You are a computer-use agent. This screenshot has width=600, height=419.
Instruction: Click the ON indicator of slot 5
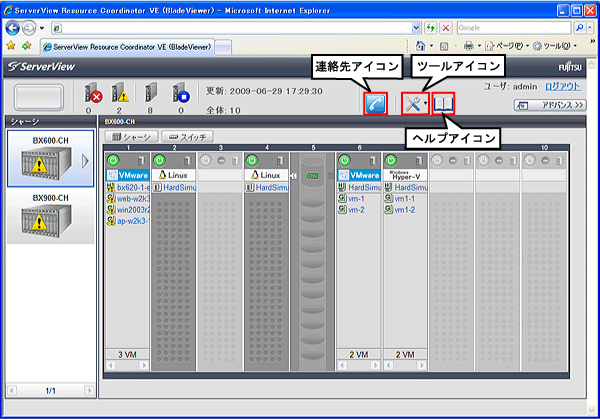tap(313, 176)
